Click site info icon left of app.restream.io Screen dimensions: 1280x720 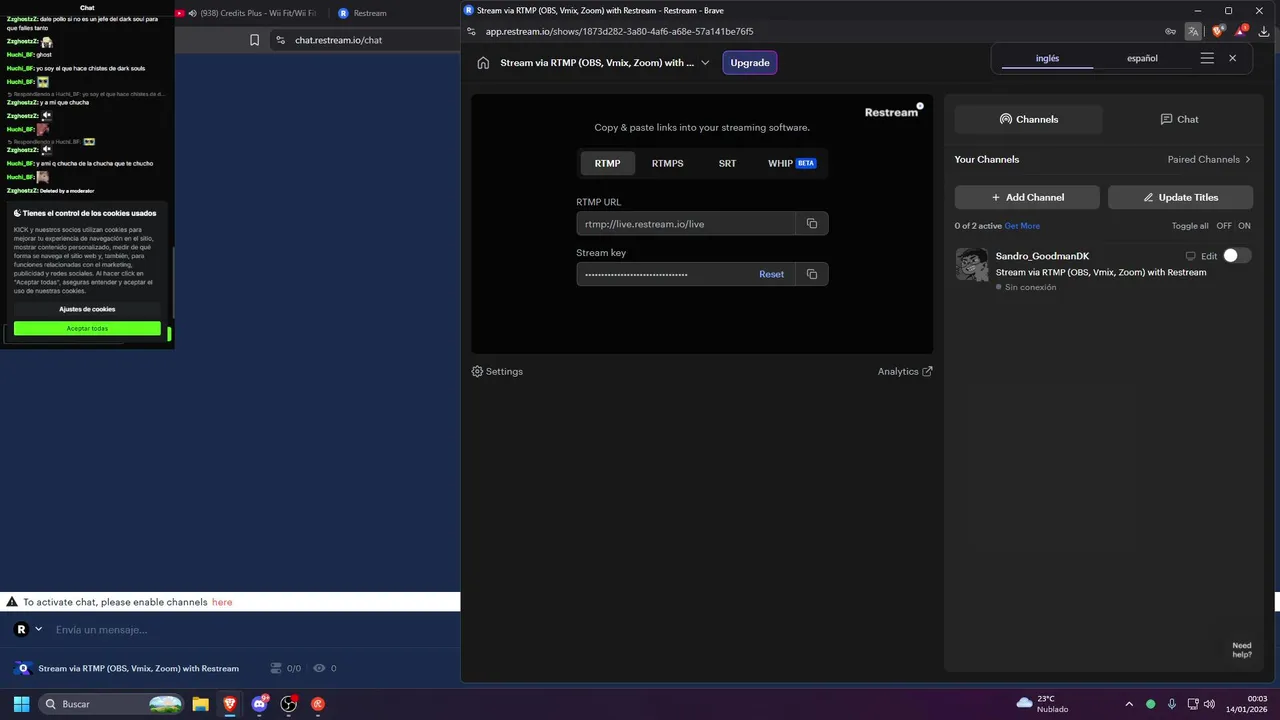(x=472, y=31)
